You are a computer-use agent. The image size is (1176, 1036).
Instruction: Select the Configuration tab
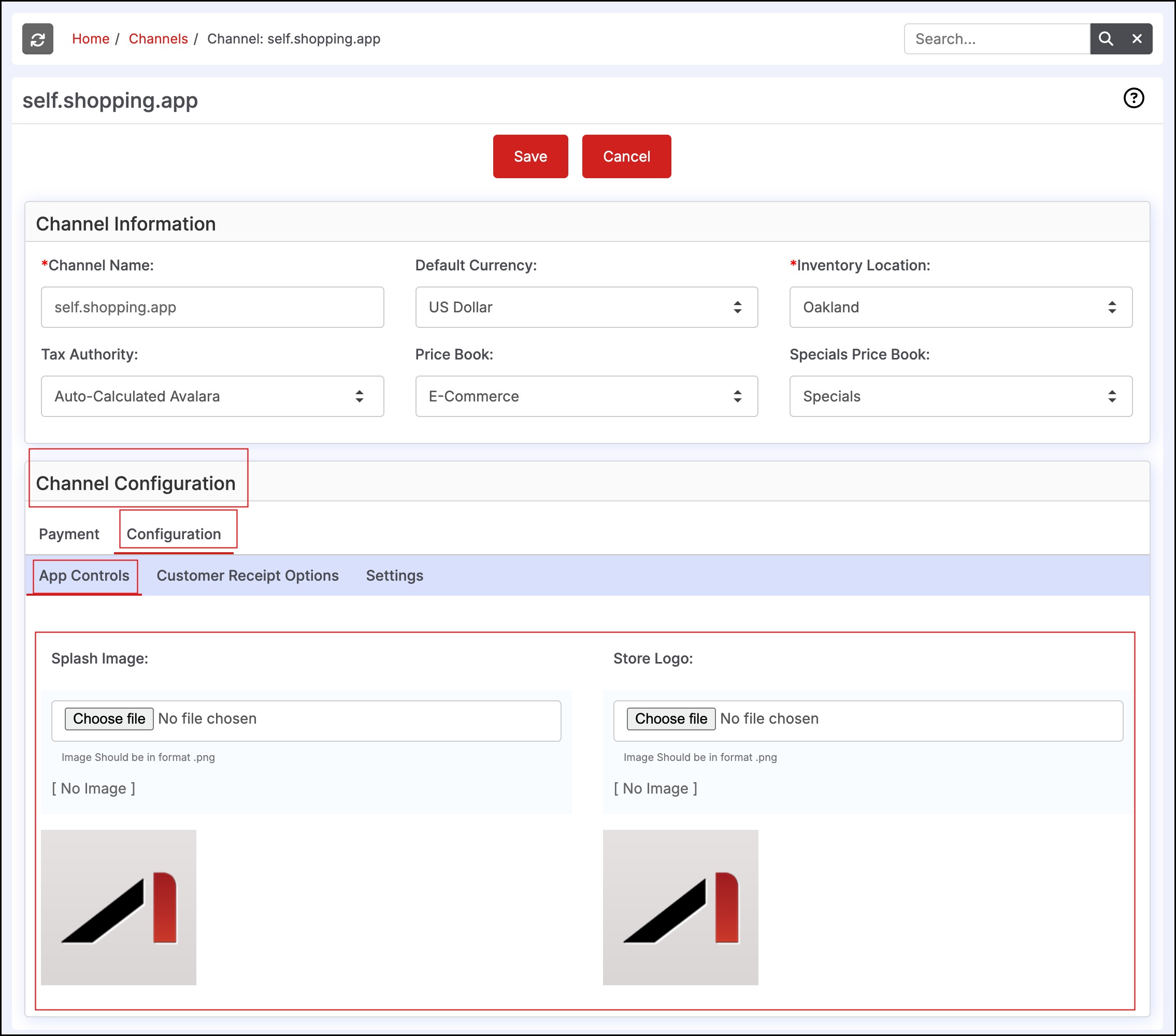click(x=174, y=534)
